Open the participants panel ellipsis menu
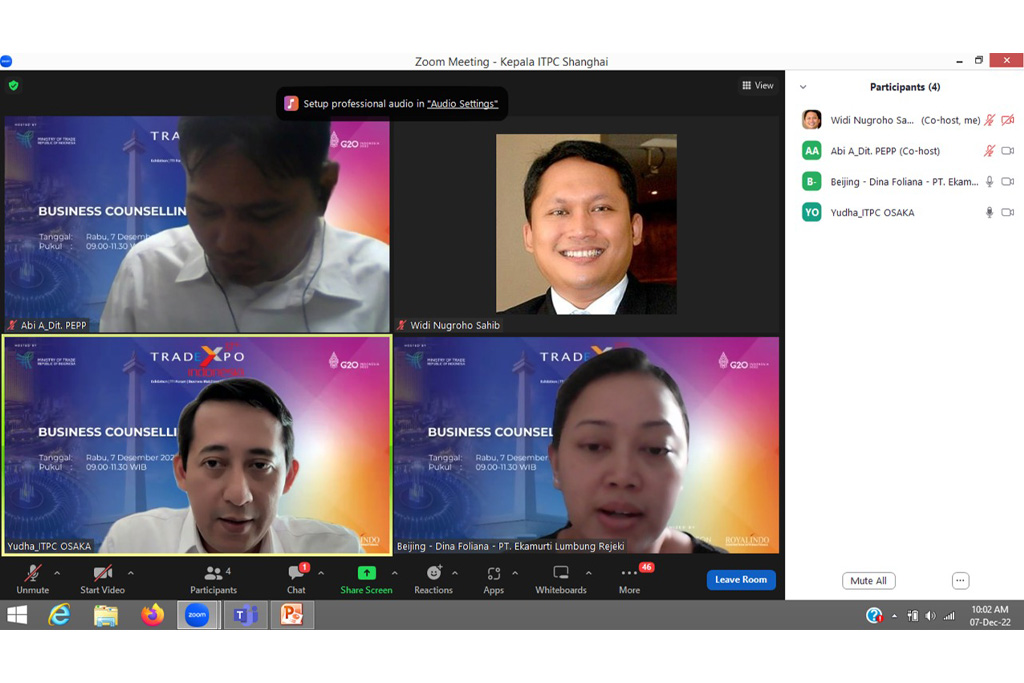Screen dimensions: 1024x683 (960, 581)
